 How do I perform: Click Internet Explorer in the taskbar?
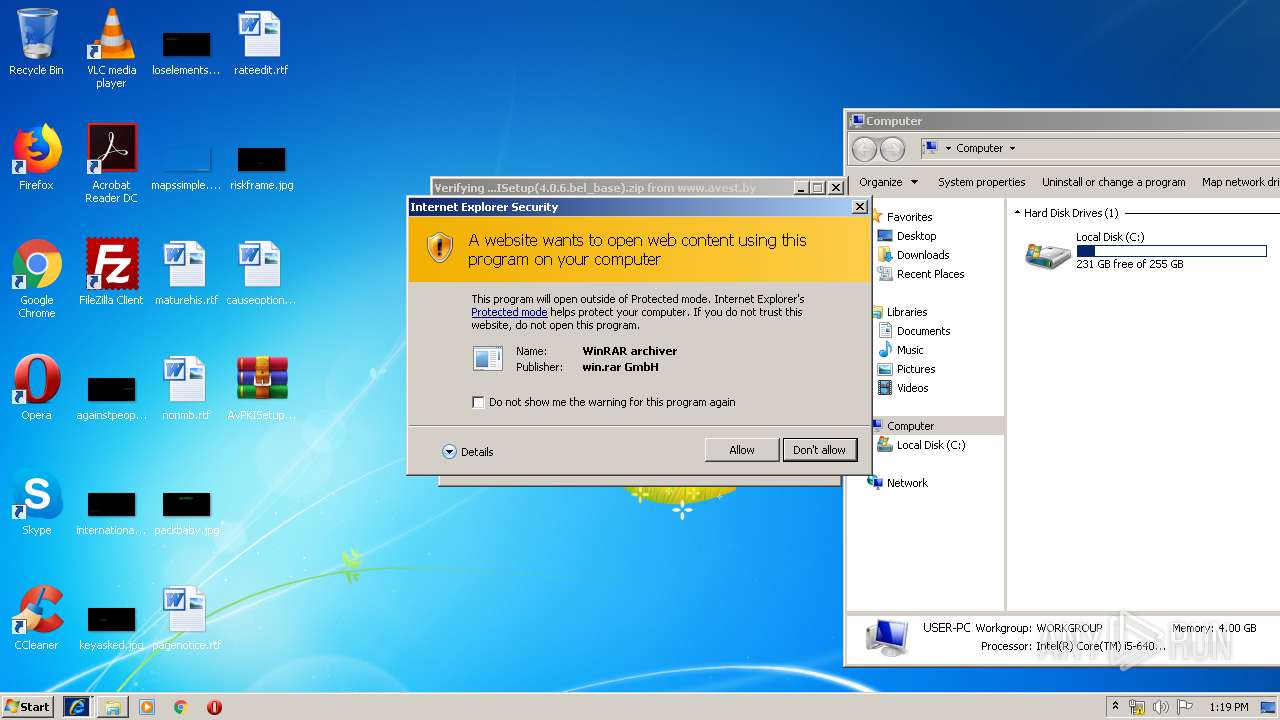click(x=76, y=707)
